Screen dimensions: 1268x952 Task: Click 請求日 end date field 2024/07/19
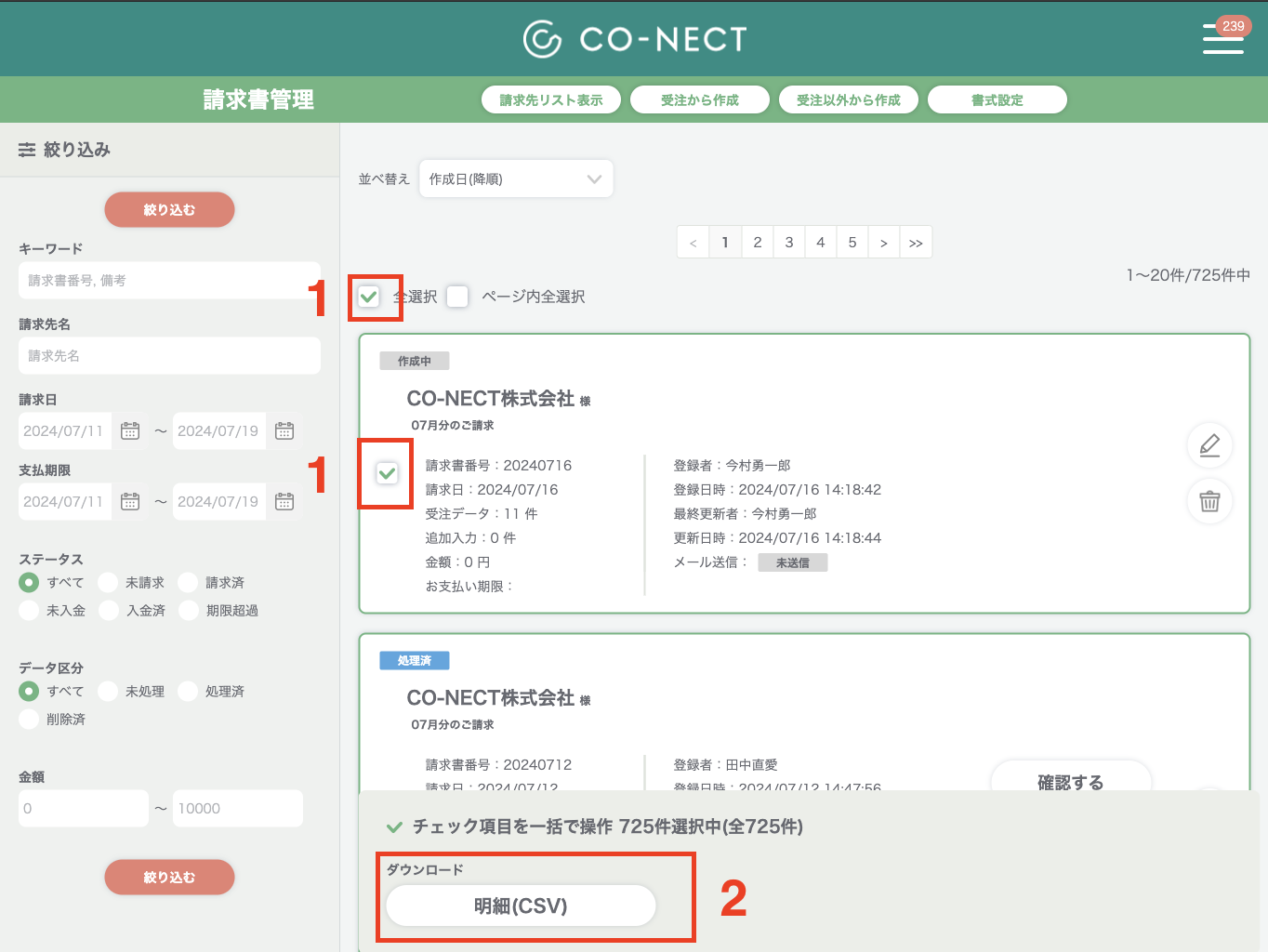(219, 430)
